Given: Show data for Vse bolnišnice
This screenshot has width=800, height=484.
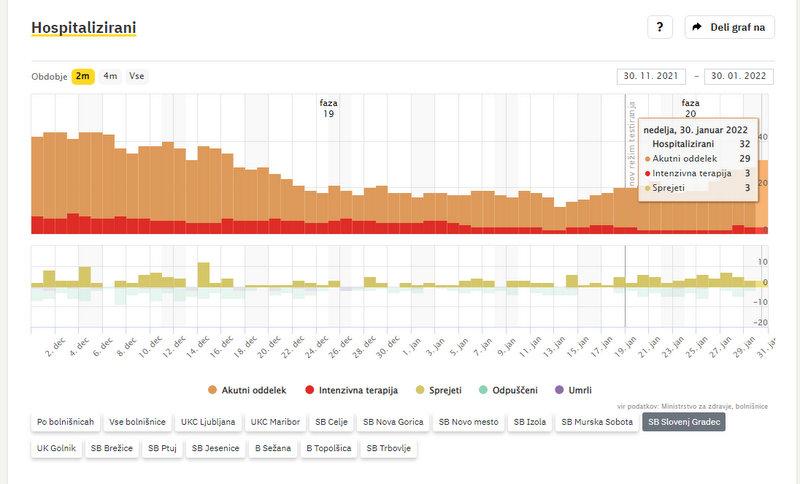Looking at the screenshot, I should point(138,422).
